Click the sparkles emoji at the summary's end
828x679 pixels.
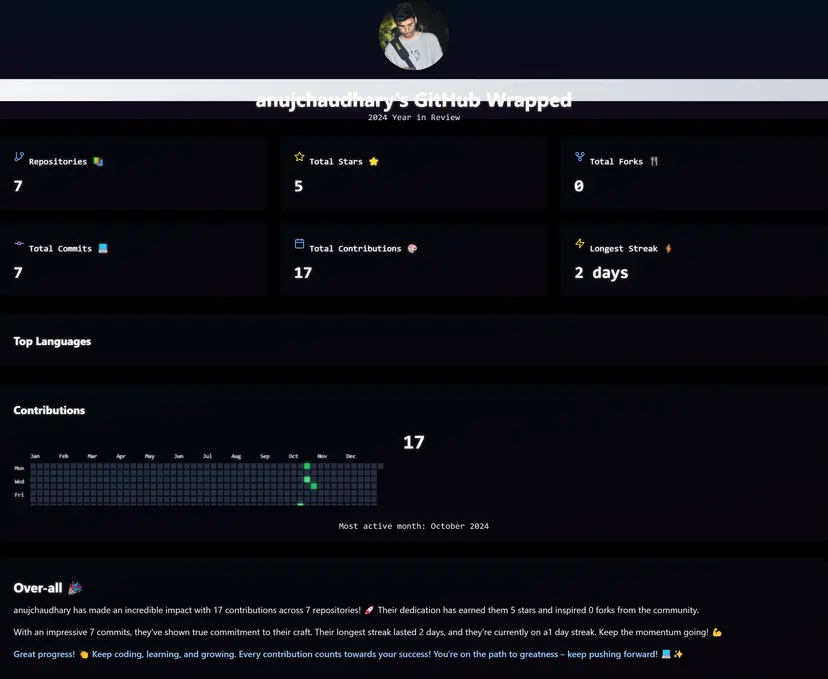point(679,654)
